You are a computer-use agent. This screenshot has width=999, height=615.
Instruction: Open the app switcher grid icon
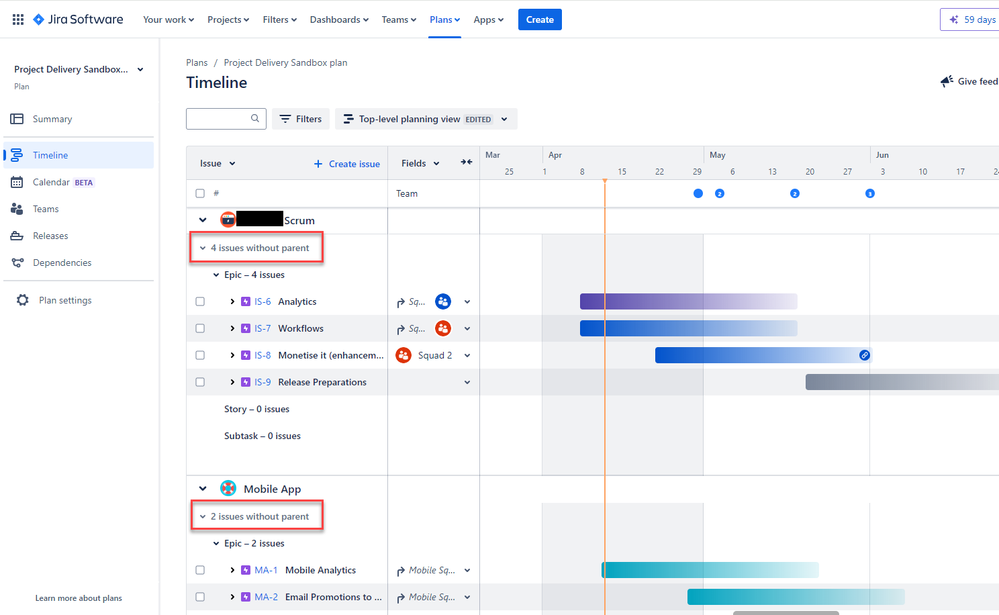(18, 20)
